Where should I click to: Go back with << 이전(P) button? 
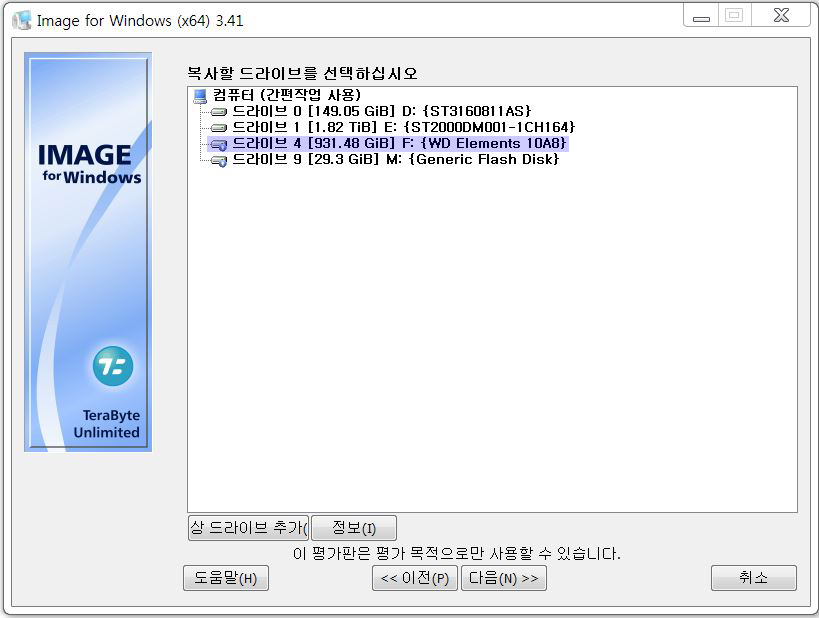(x=415, y=578)
